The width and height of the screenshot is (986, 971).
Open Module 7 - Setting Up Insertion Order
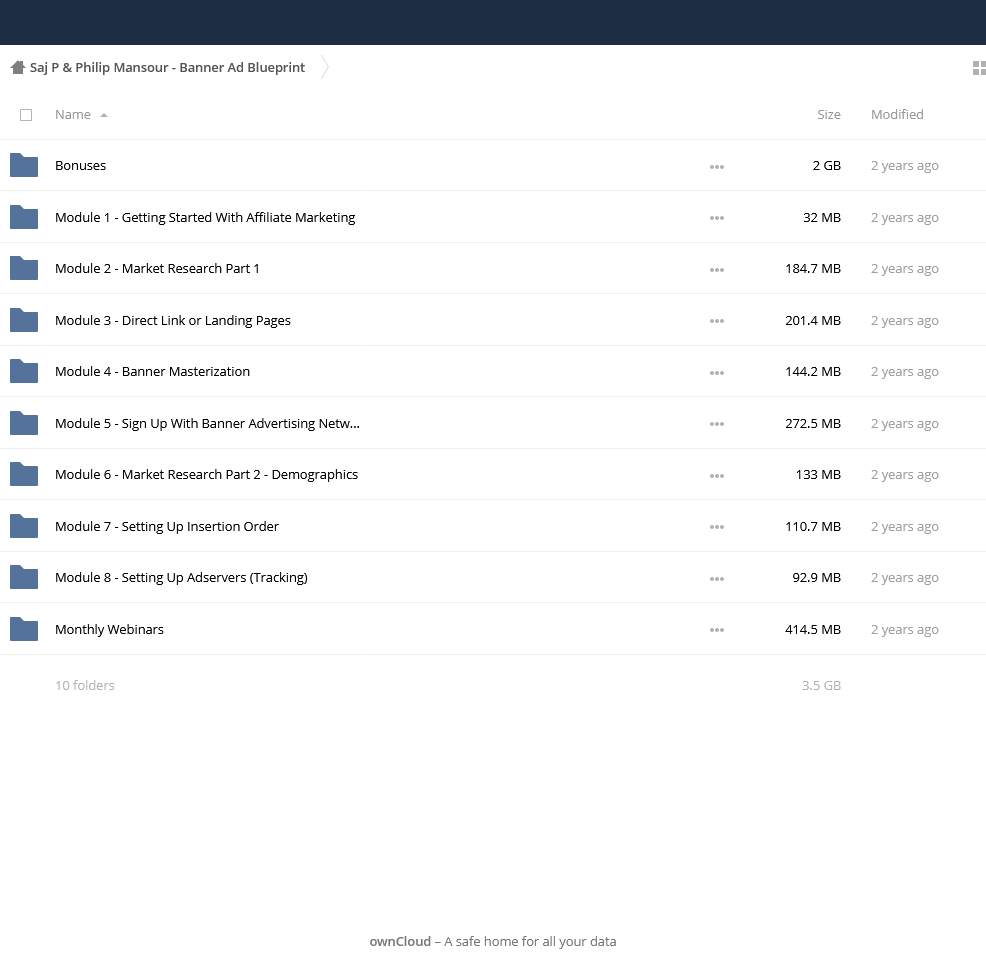167,527
